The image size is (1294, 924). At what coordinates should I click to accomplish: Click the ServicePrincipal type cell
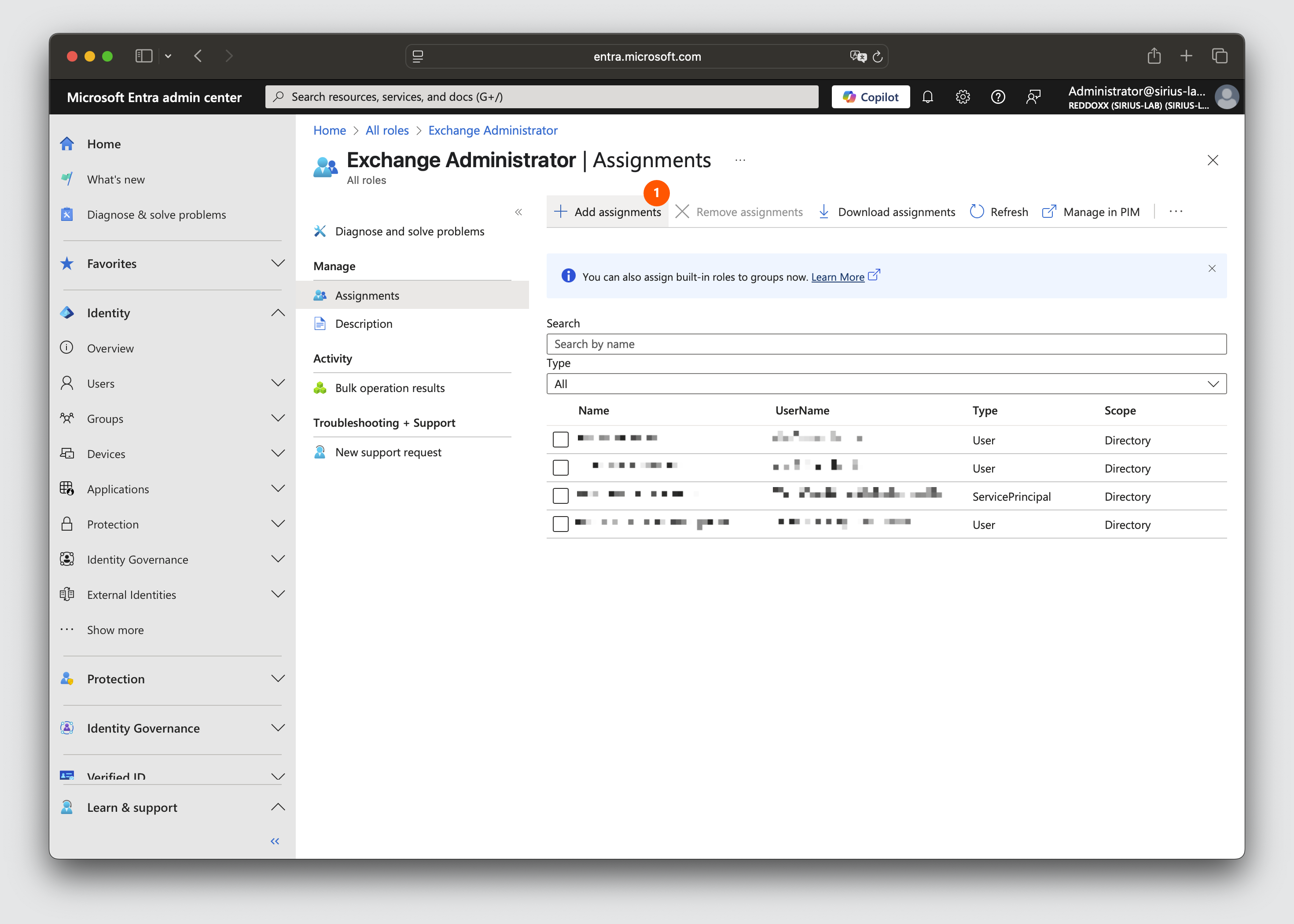pos(1011,497)
